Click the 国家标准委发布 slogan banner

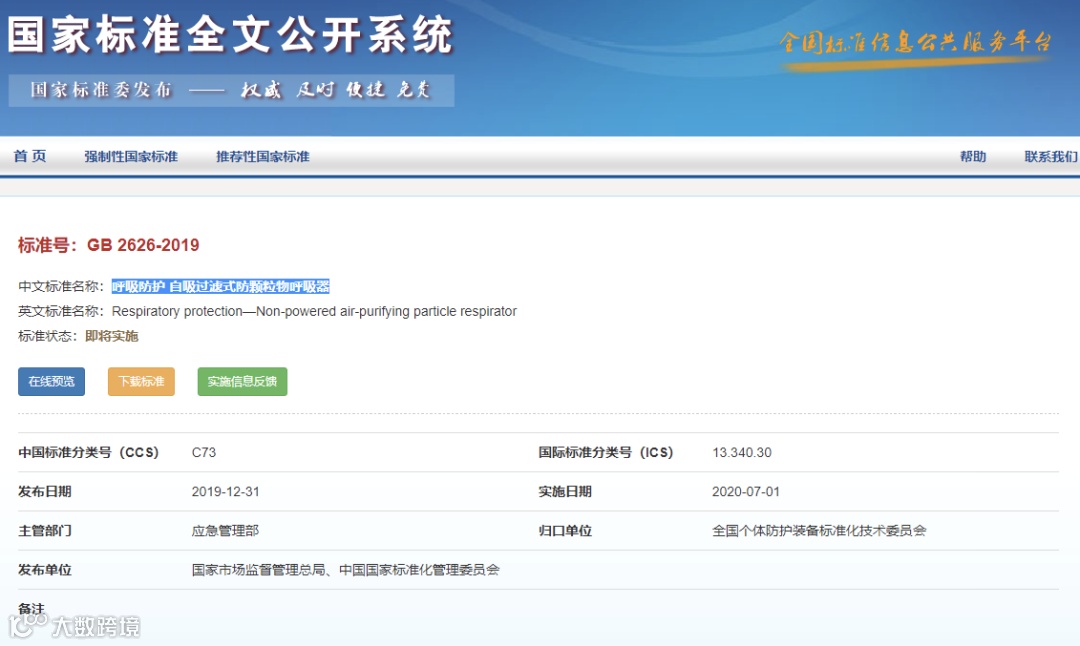(231, 90)
